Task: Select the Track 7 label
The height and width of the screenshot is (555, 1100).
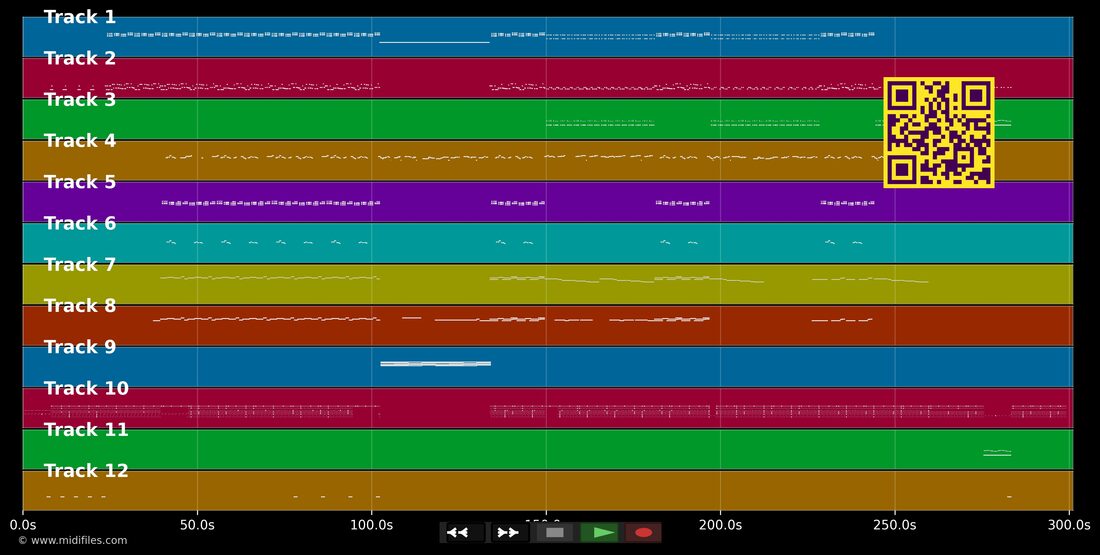Action: click(x=80, y=265)
